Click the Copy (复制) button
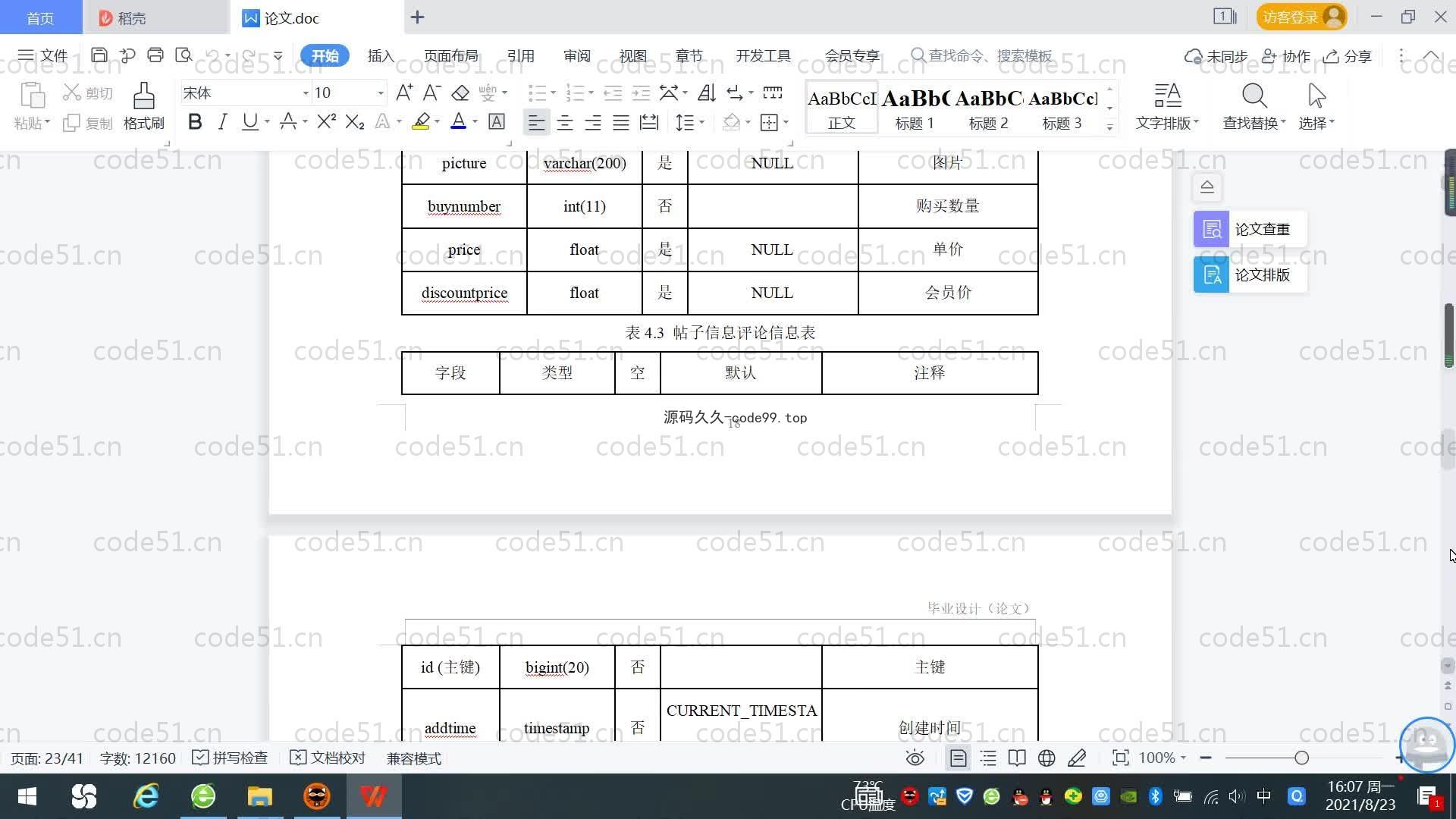Viewport: 1456px width, 819px height. pos(87,123)
